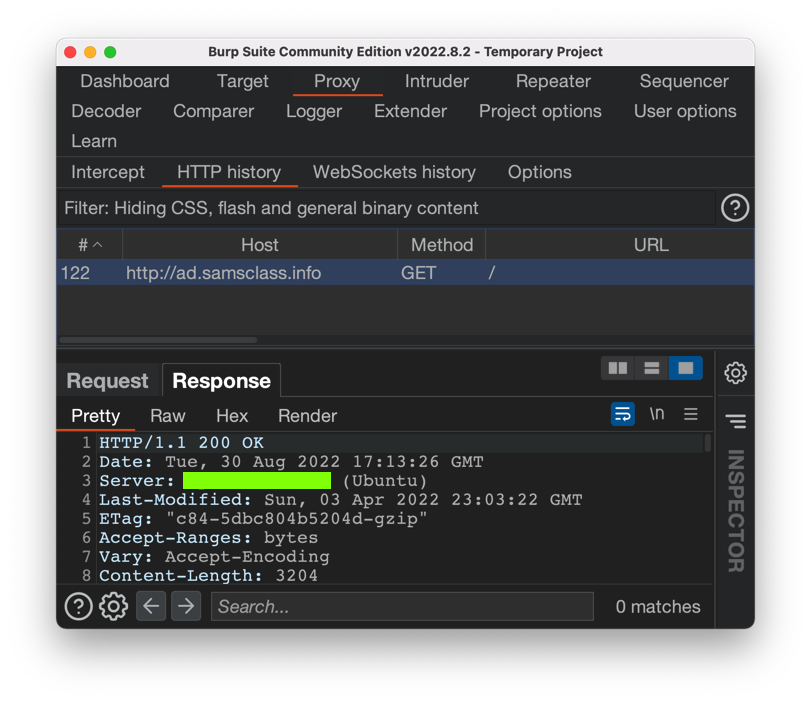The width and height of the screenshot is (811, 703).
Task: Sort by Host column header
Action: [x=260, y=245]
